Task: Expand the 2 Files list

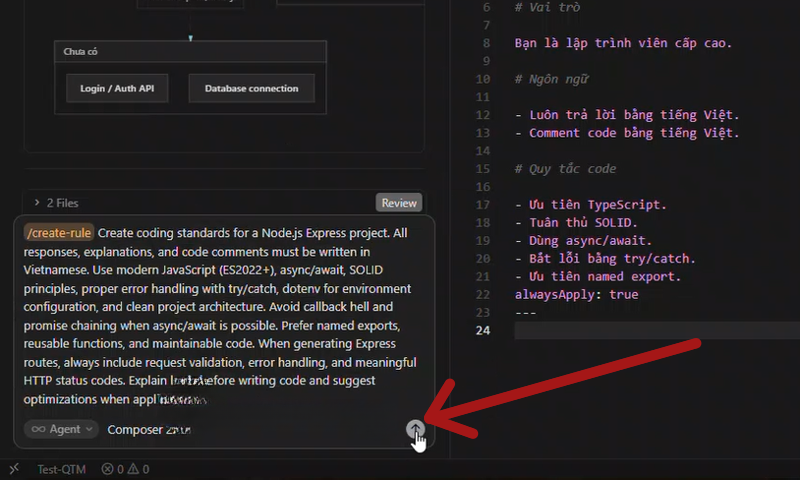Action: tap(56, 203)
